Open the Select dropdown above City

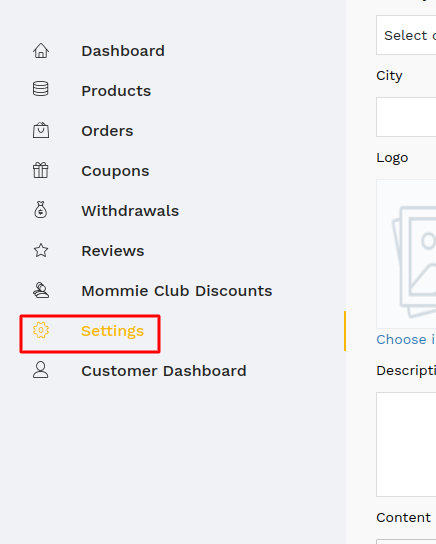coord(406,35)
